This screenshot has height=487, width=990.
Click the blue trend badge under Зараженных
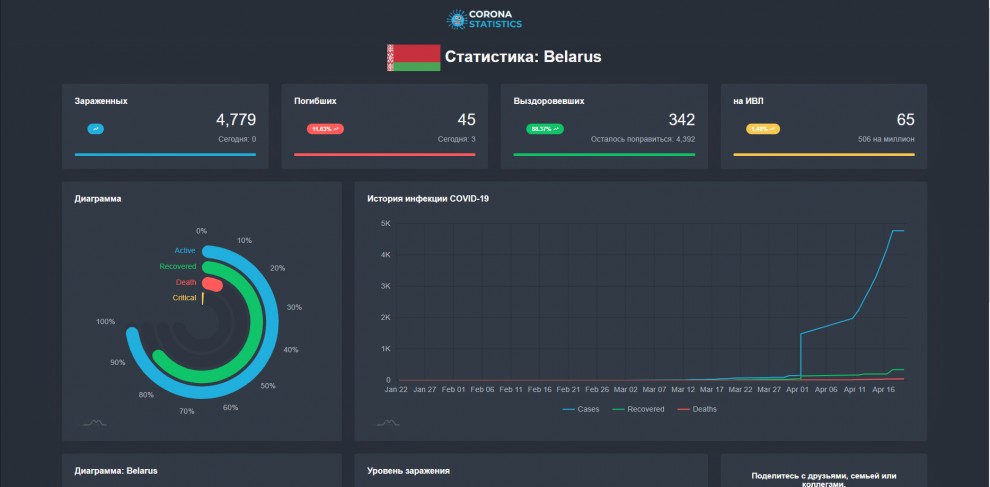(x=96, y=129)
